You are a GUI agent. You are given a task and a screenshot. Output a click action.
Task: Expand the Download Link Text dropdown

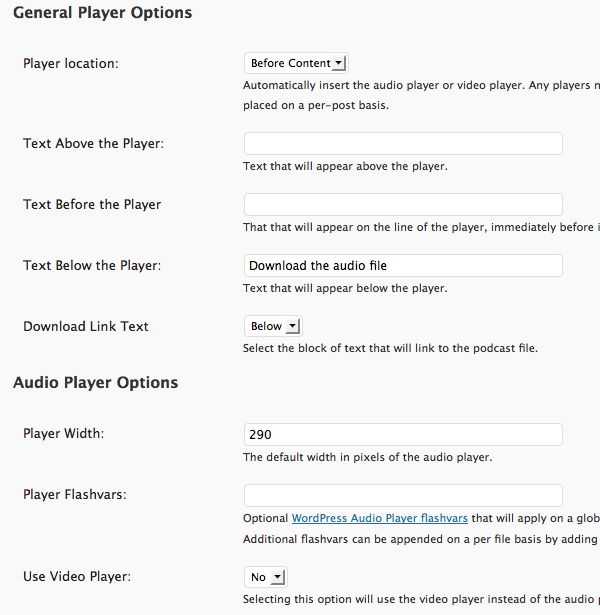(272, 326)
